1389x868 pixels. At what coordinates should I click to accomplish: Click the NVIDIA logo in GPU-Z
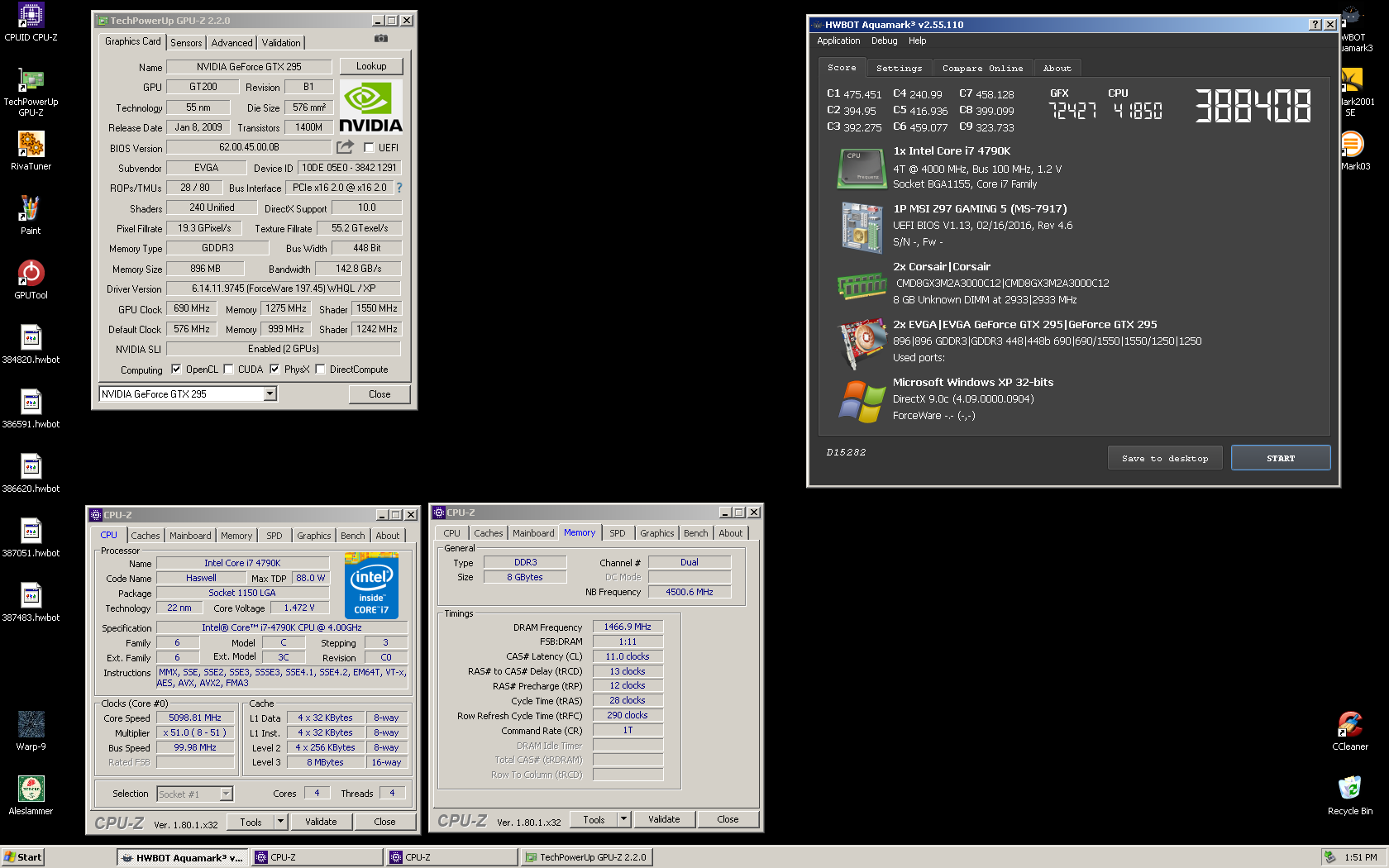pos(370,107)
